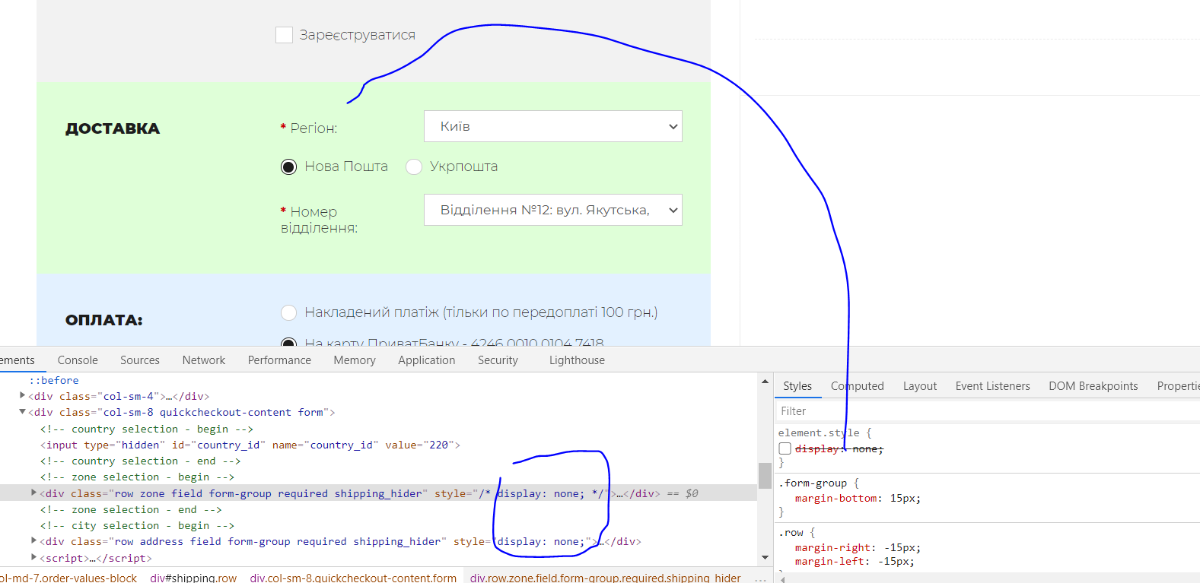This screenshot has width=1200, height=583.
Task: Click the element.style selector
Action: [x=821, y=433]
